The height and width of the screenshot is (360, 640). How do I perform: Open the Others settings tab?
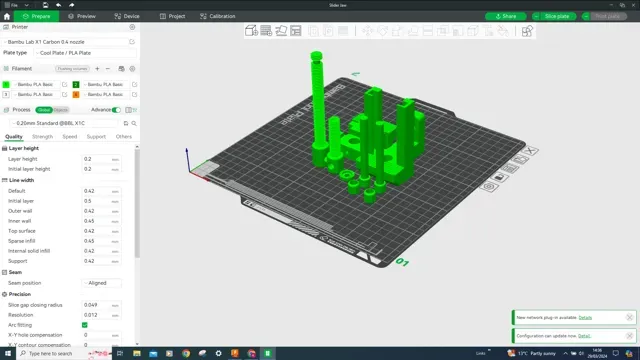[123, 136]
